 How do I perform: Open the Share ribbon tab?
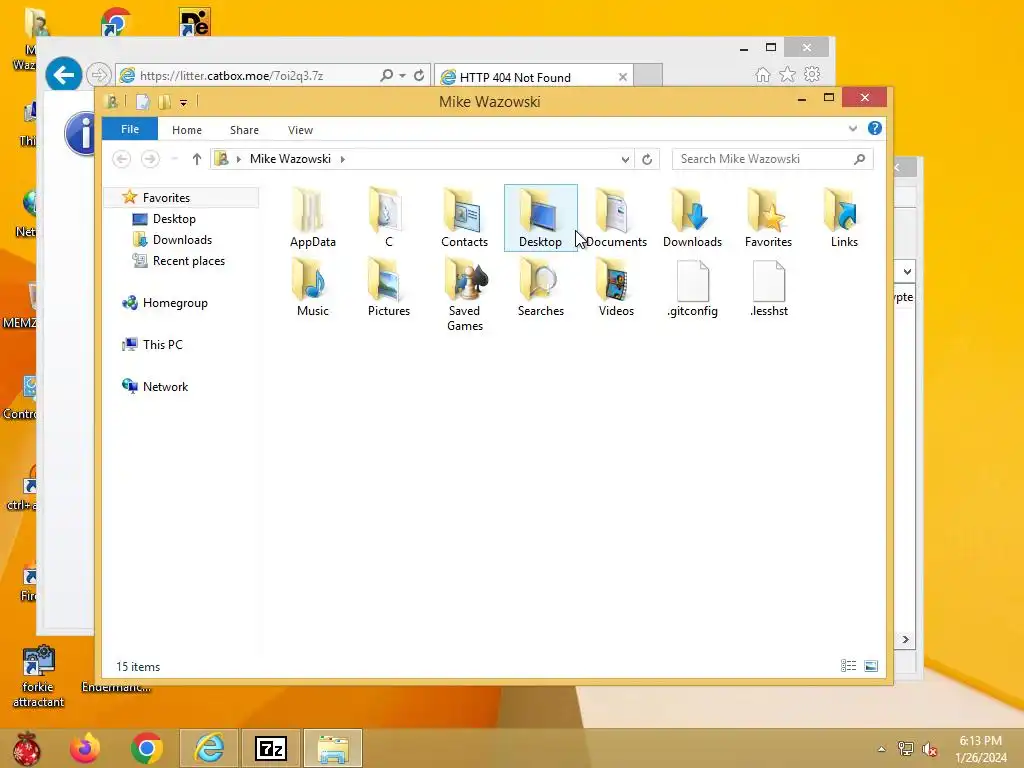click(244, 130)
